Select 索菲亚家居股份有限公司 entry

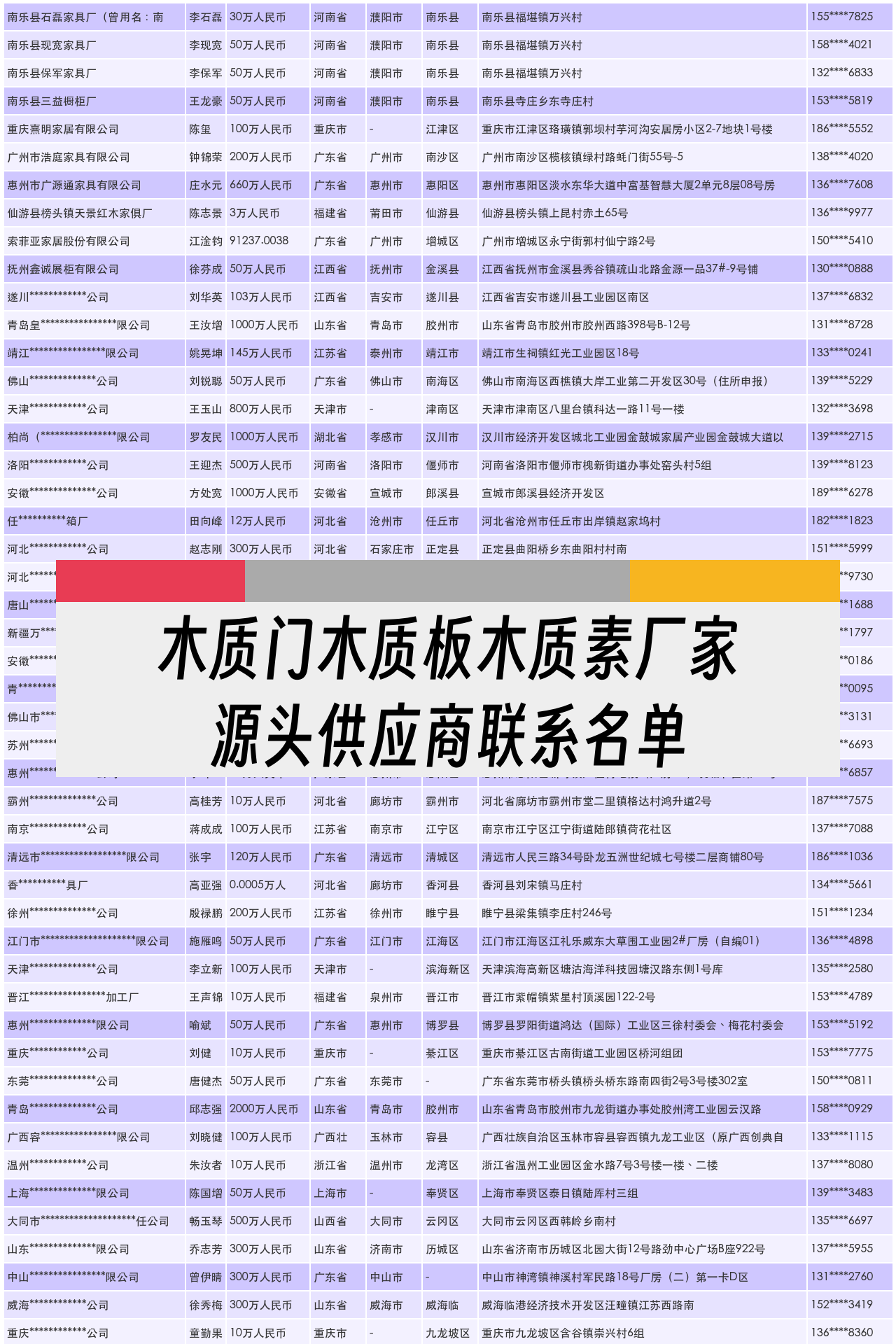coord(69,241)
